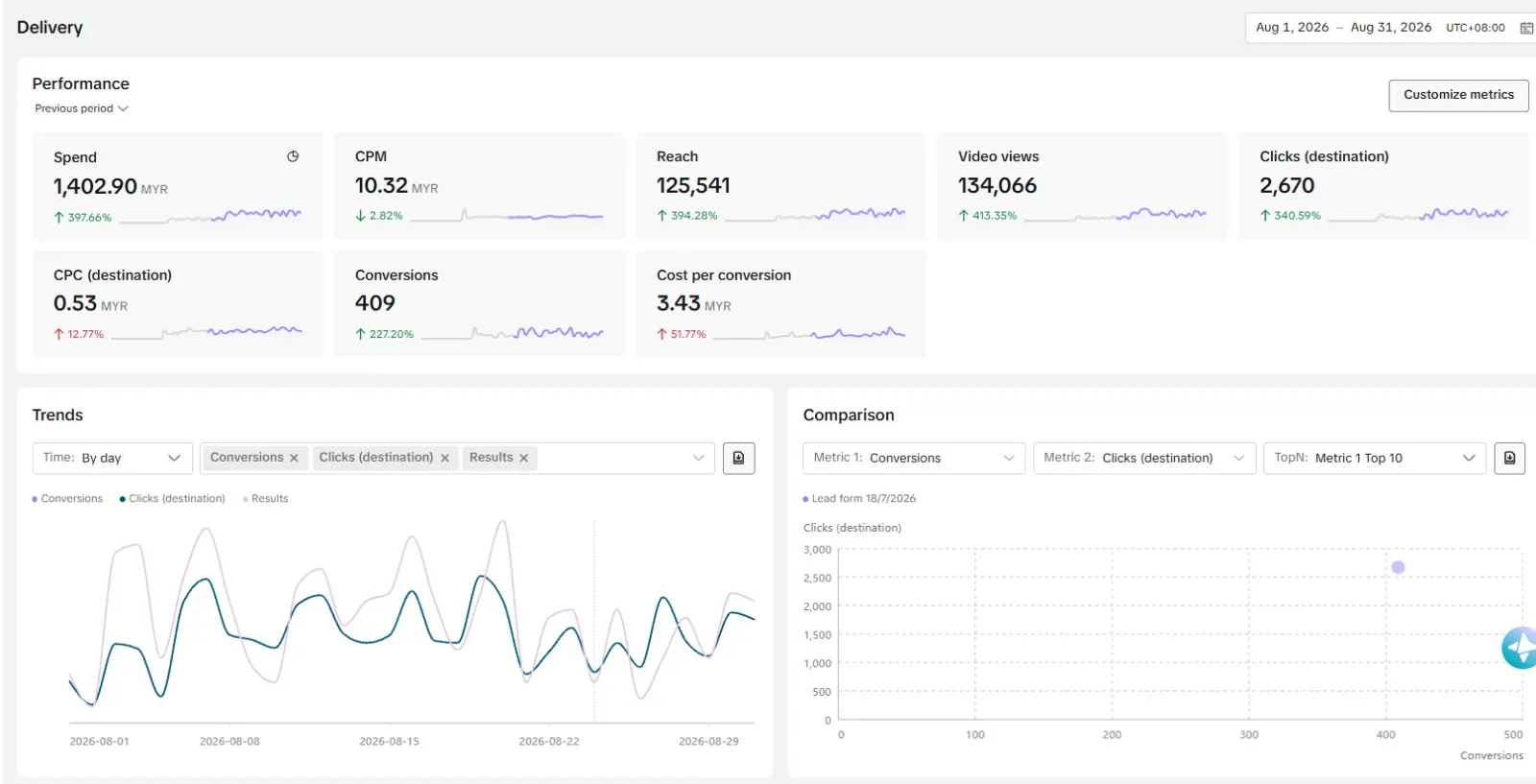Click the CPM sparkline chart

coord(507,215)
